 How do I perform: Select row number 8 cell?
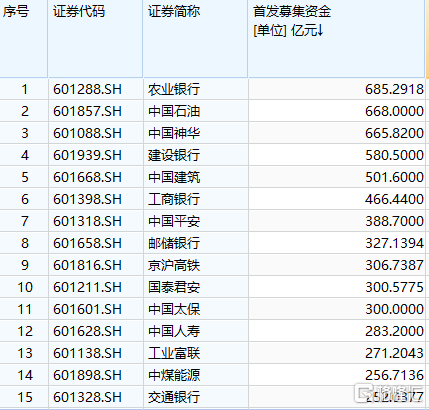(24, 243)
